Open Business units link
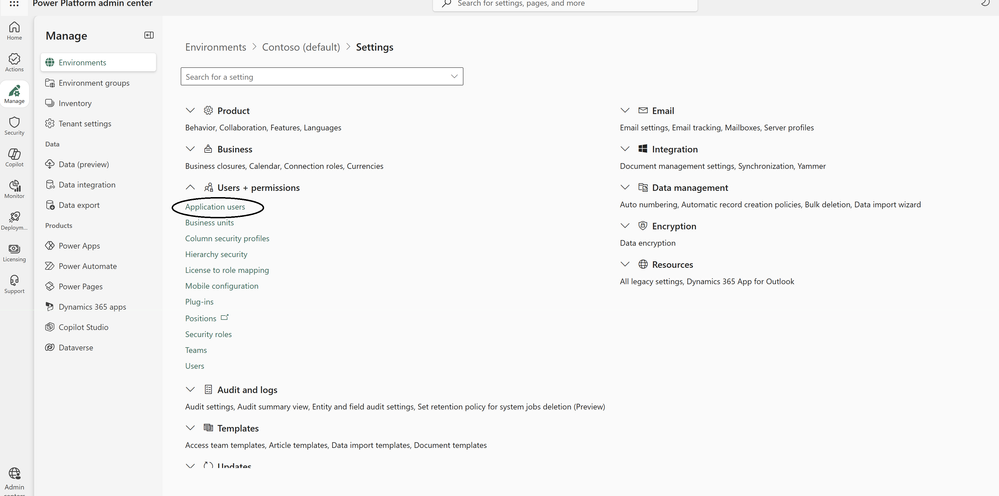The image size is (999, 496). tap(210, 223)
